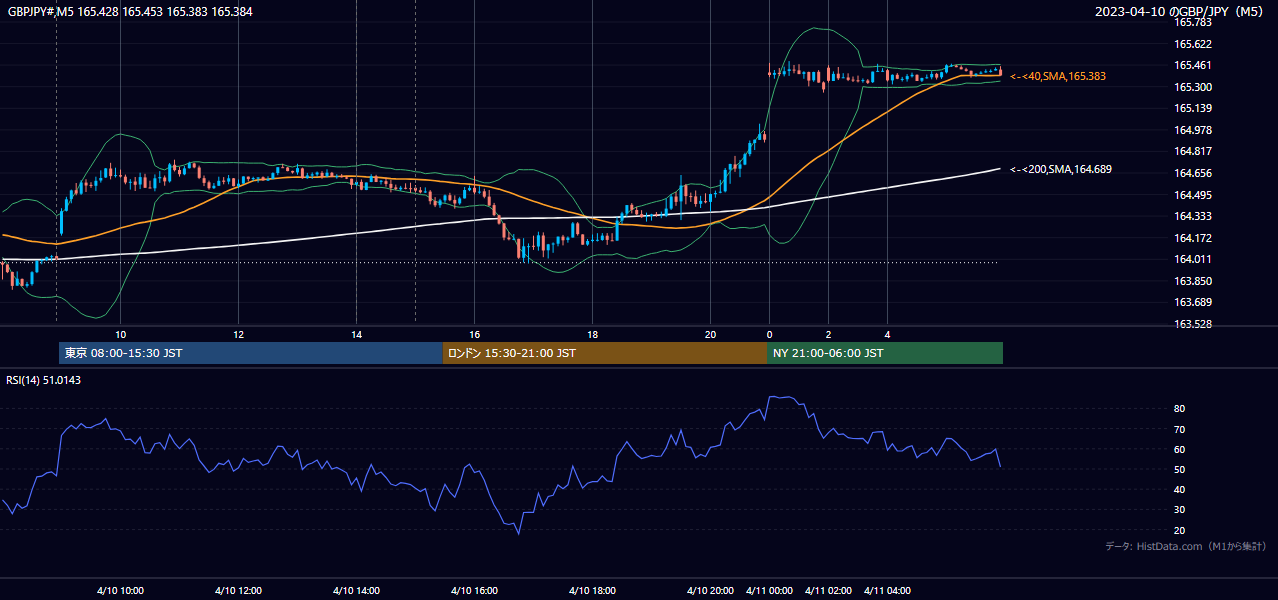Click RSI scale value 70
Image resolution: width=1278 pixels, height=600 pixels.
coord(1180,429)
